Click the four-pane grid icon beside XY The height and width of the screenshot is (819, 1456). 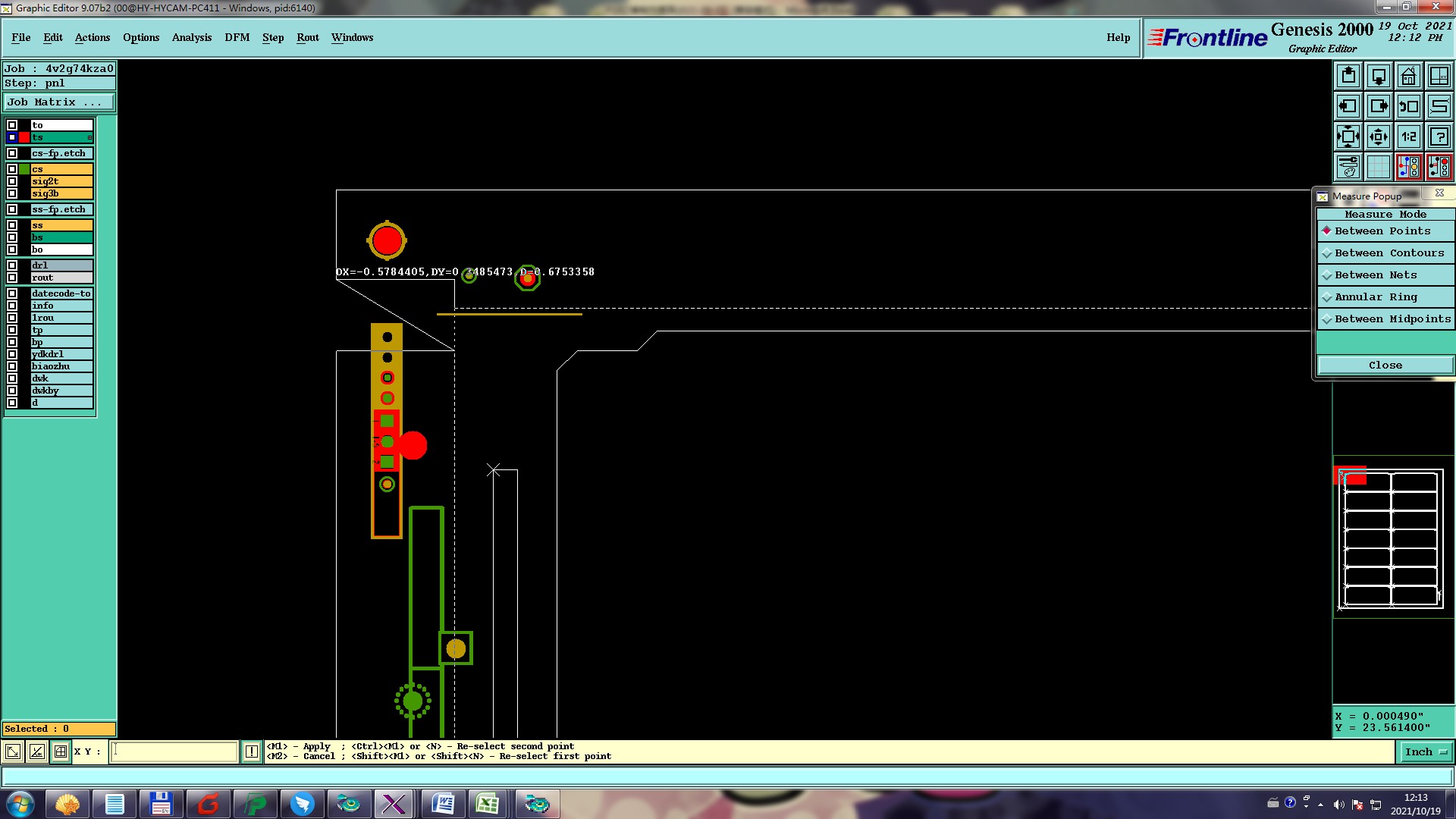click(x=61, y=752)
